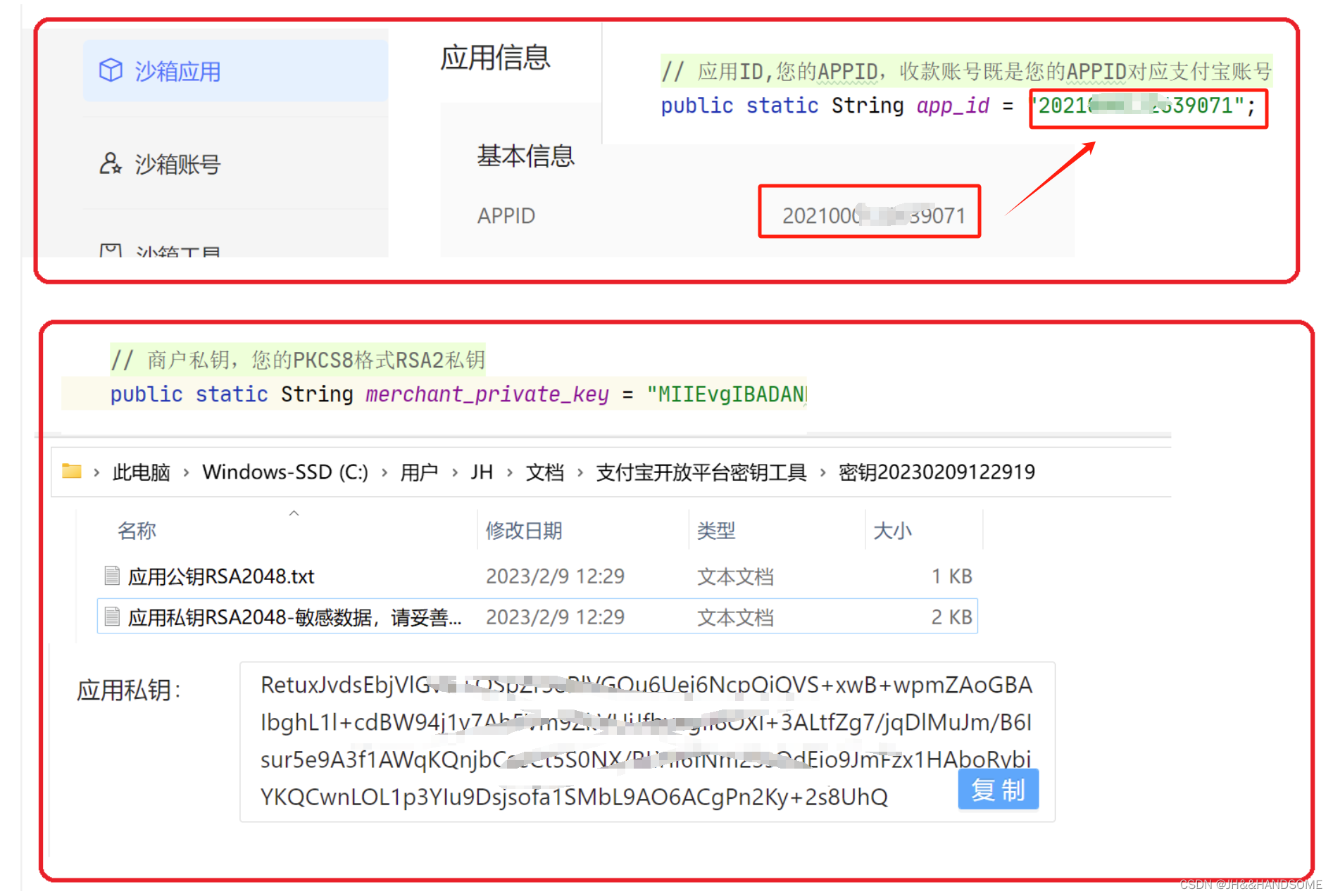Image resolution: width=1333 pixels, height=896 pixels.
Task: Sort files by 大小 column header
Action: pyautogui.click(x=892, y=530)
